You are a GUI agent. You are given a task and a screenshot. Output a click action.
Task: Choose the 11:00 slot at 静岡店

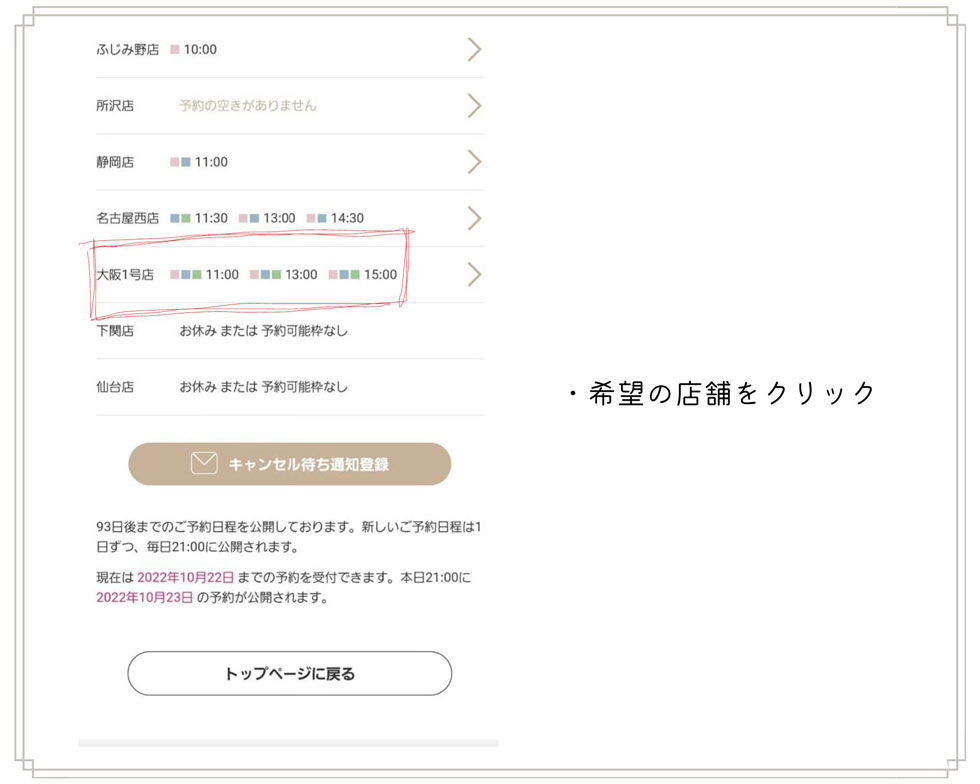click(x=210, y=162)
